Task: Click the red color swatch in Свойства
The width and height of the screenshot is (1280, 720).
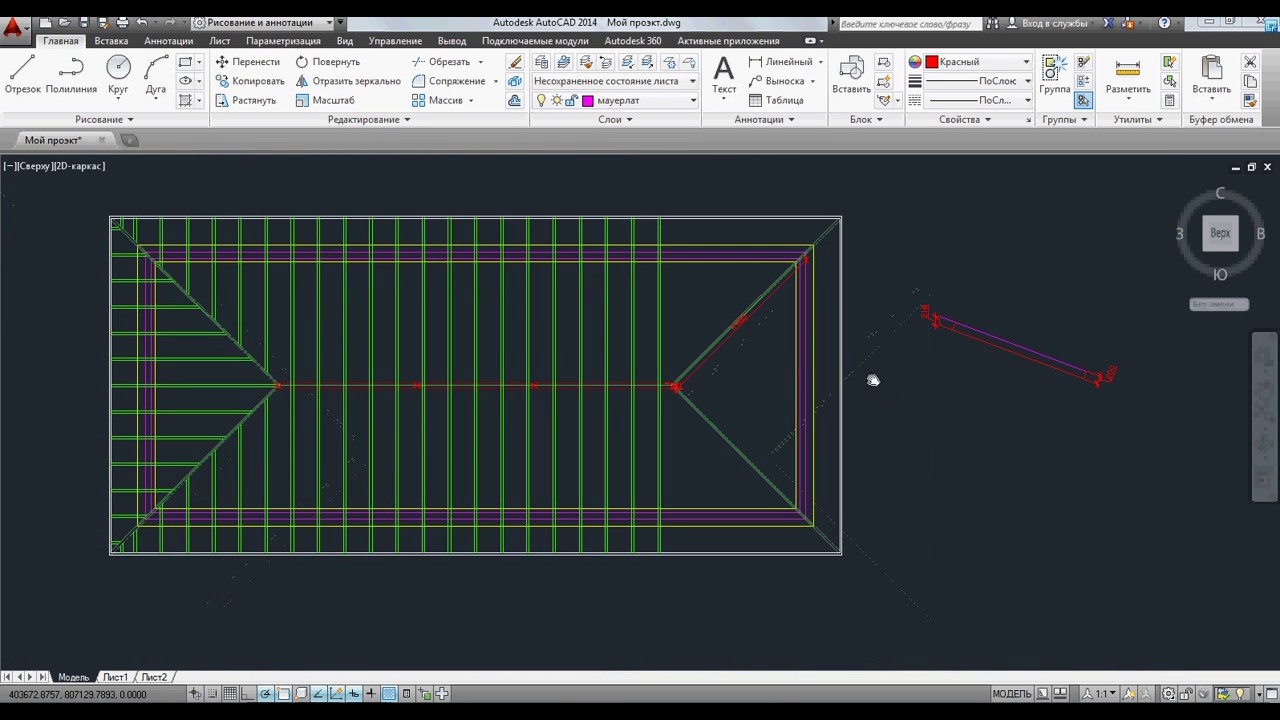Action: click(x=931, y=62)
